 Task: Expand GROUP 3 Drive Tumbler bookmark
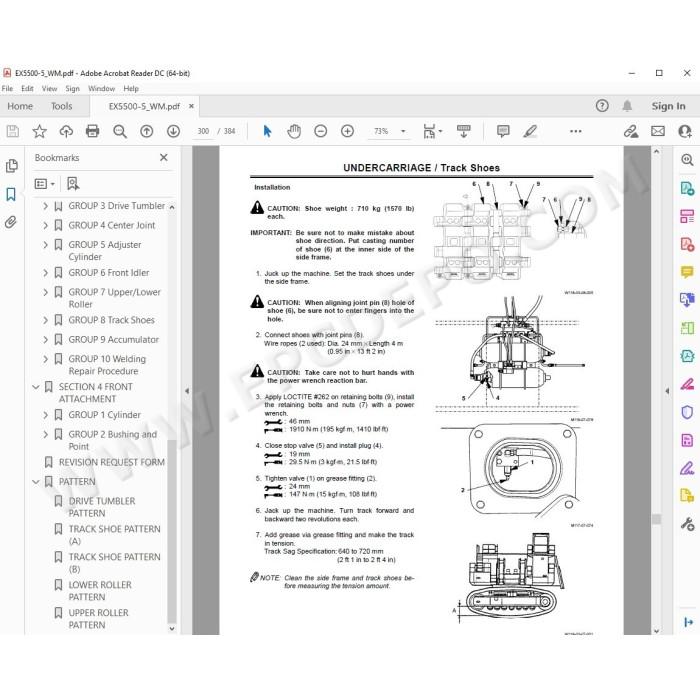point(45,206)
